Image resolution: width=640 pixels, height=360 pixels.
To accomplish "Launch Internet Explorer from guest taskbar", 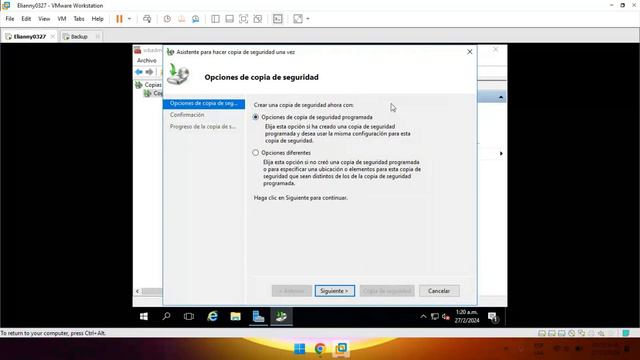I will pos(213,316).
